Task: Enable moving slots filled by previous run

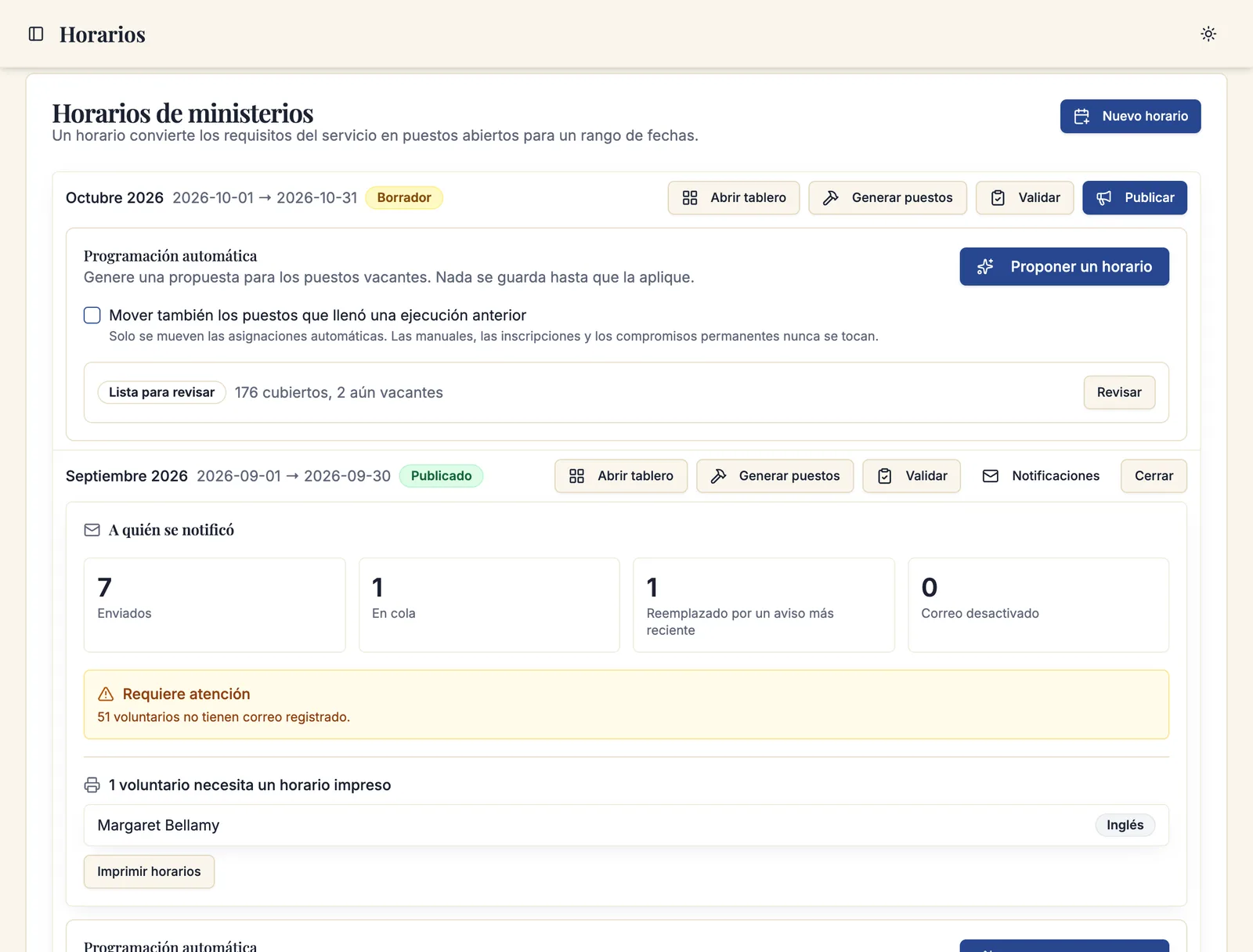Action: (92, 316)
